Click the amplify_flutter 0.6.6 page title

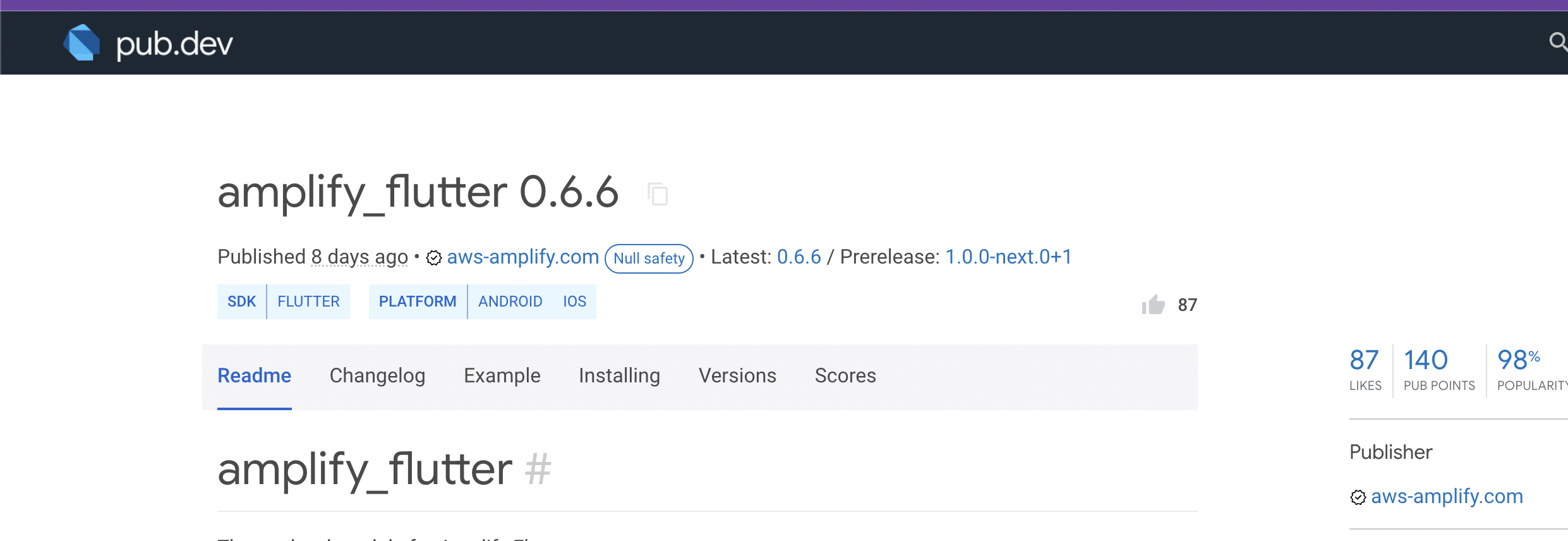(418, 192)
